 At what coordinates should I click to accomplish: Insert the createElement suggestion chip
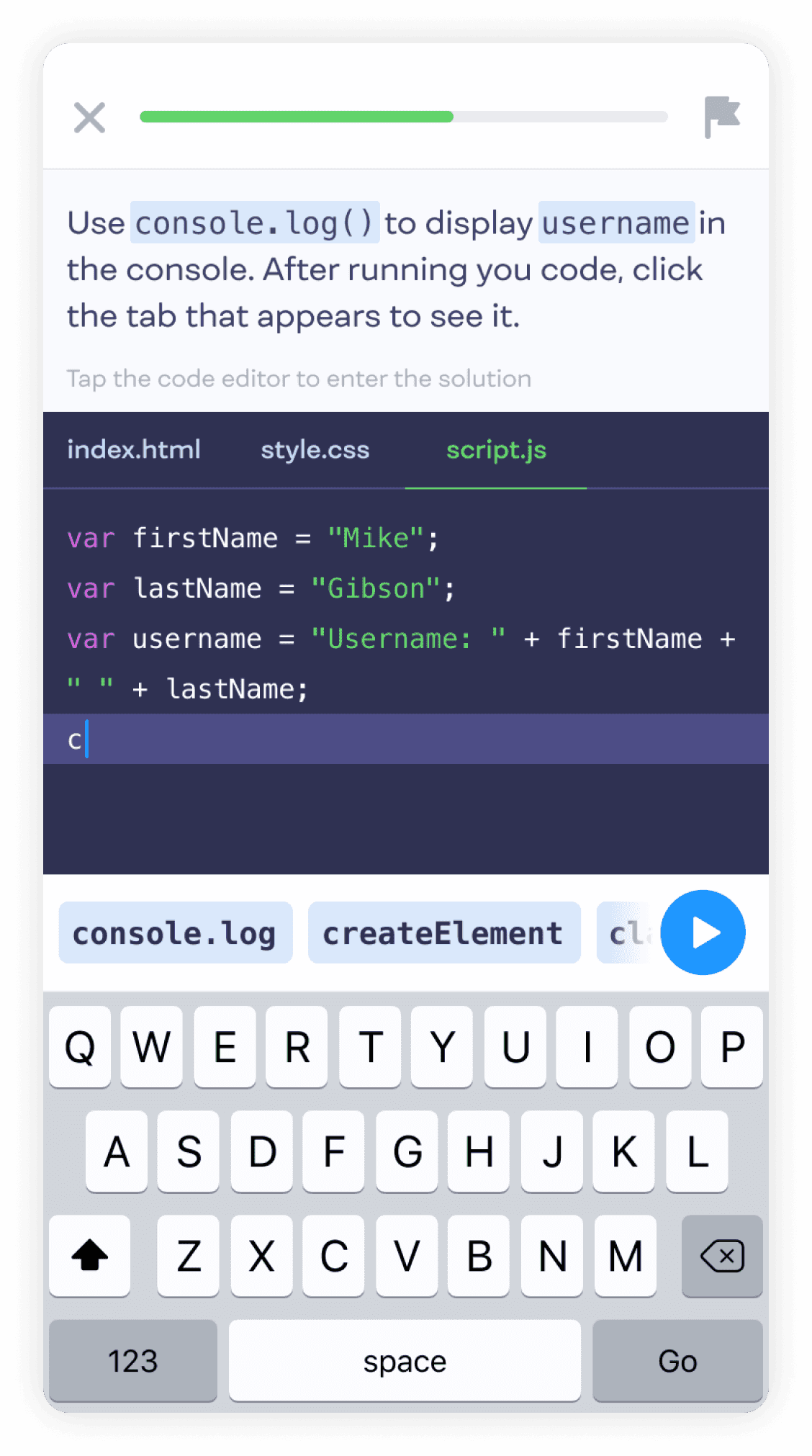tap(444, 933)
